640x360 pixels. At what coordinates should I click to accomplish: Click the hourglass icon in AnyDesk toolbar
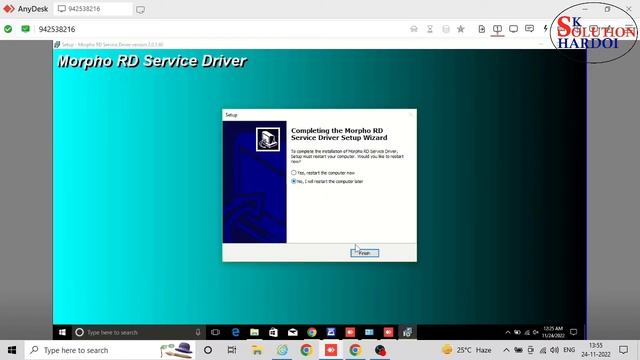click(430, 29)
